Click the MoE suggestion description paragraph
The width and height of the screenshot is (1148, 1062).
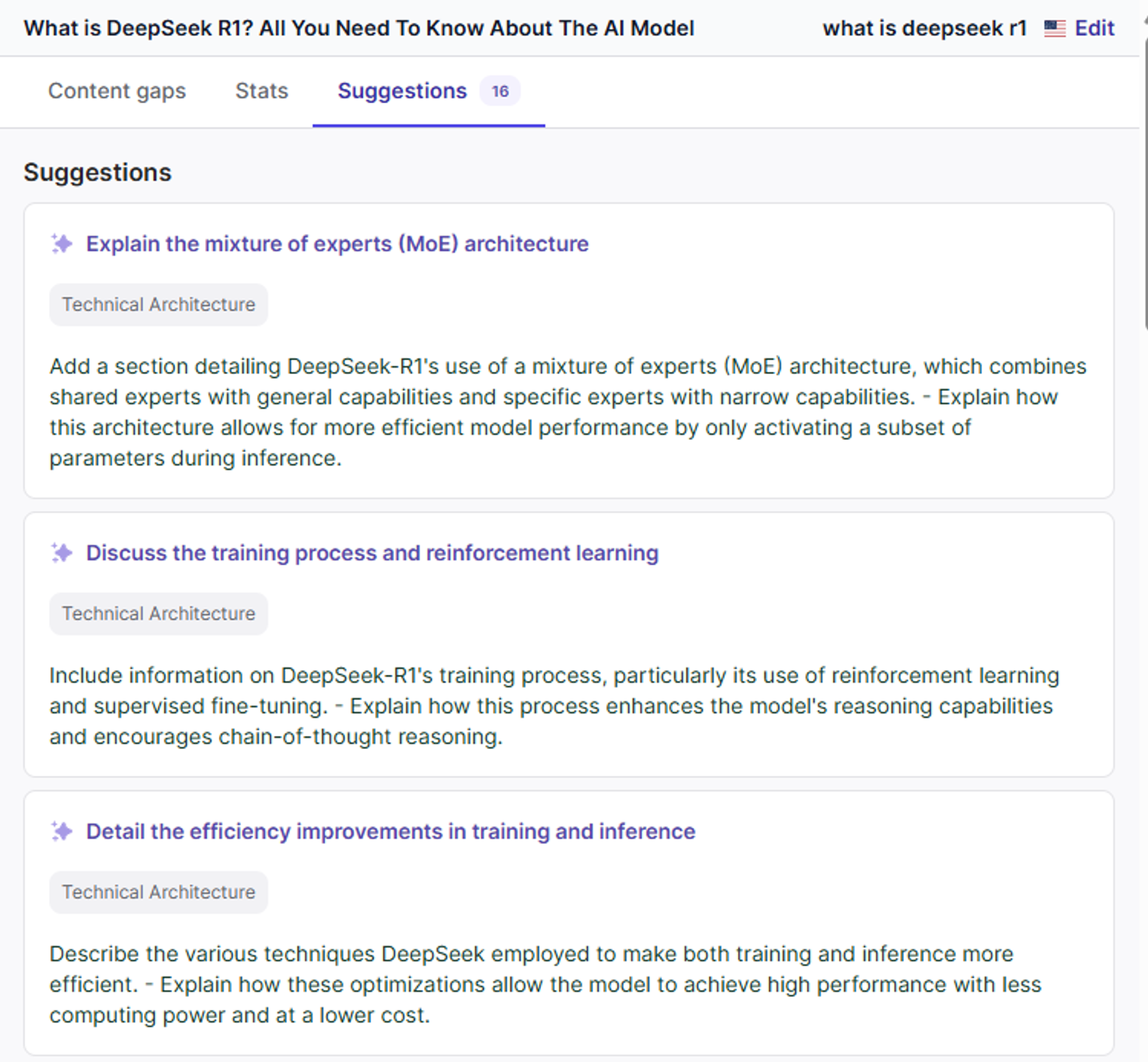568,412
